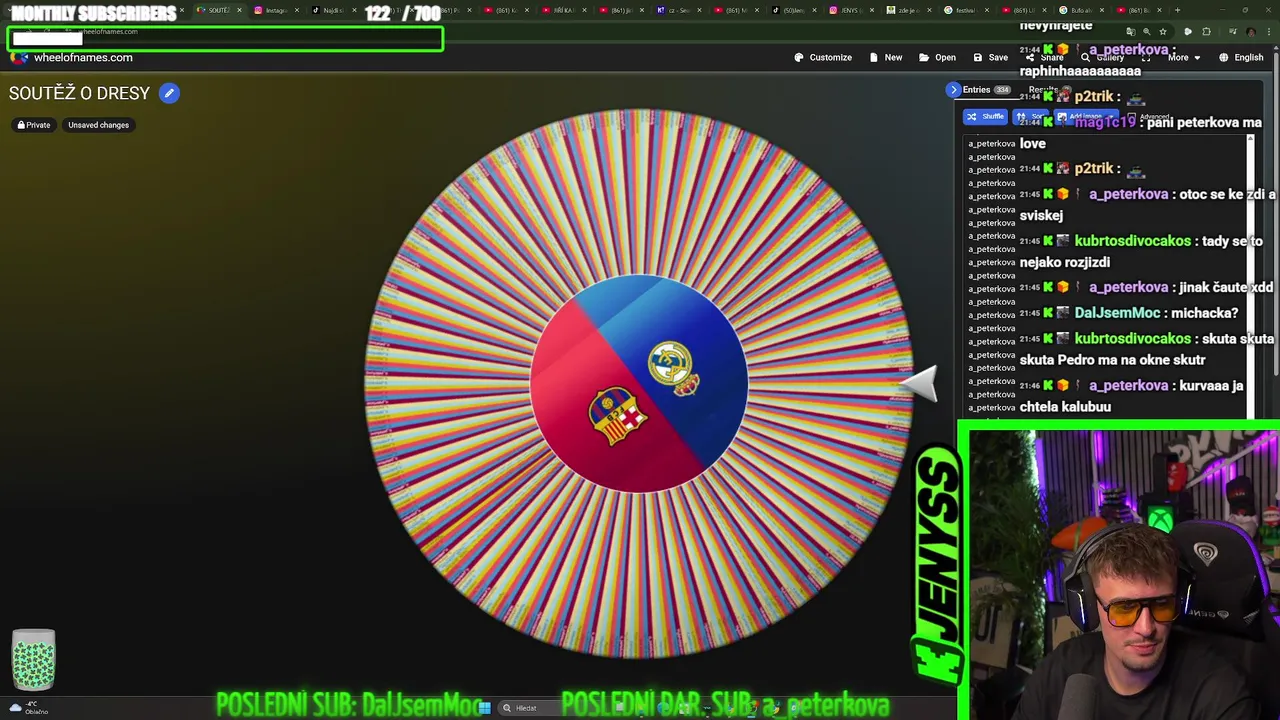Open the Customize wheel options
The width and height of the screenshot is (1280, 720).
point(823,57)
